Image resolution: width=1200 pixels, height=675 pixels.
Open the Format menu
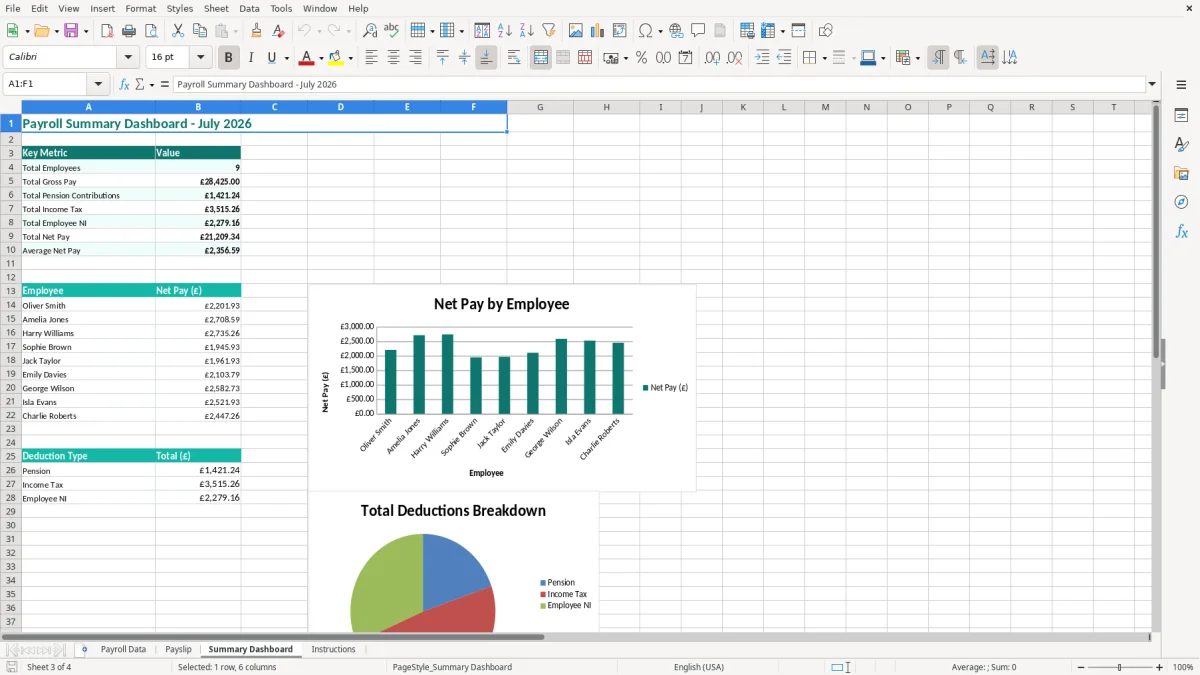tap(140, 8)
